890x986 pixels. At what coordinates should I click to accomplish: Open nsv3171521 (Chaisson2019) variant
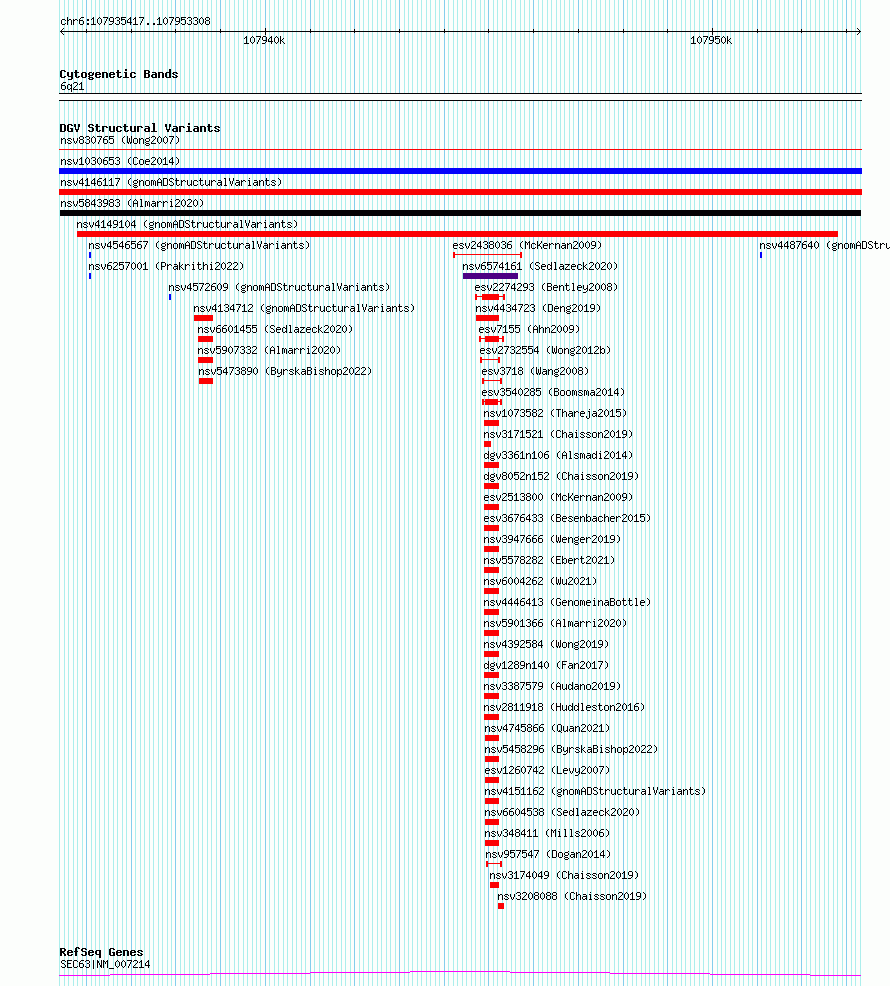point(558,435)
